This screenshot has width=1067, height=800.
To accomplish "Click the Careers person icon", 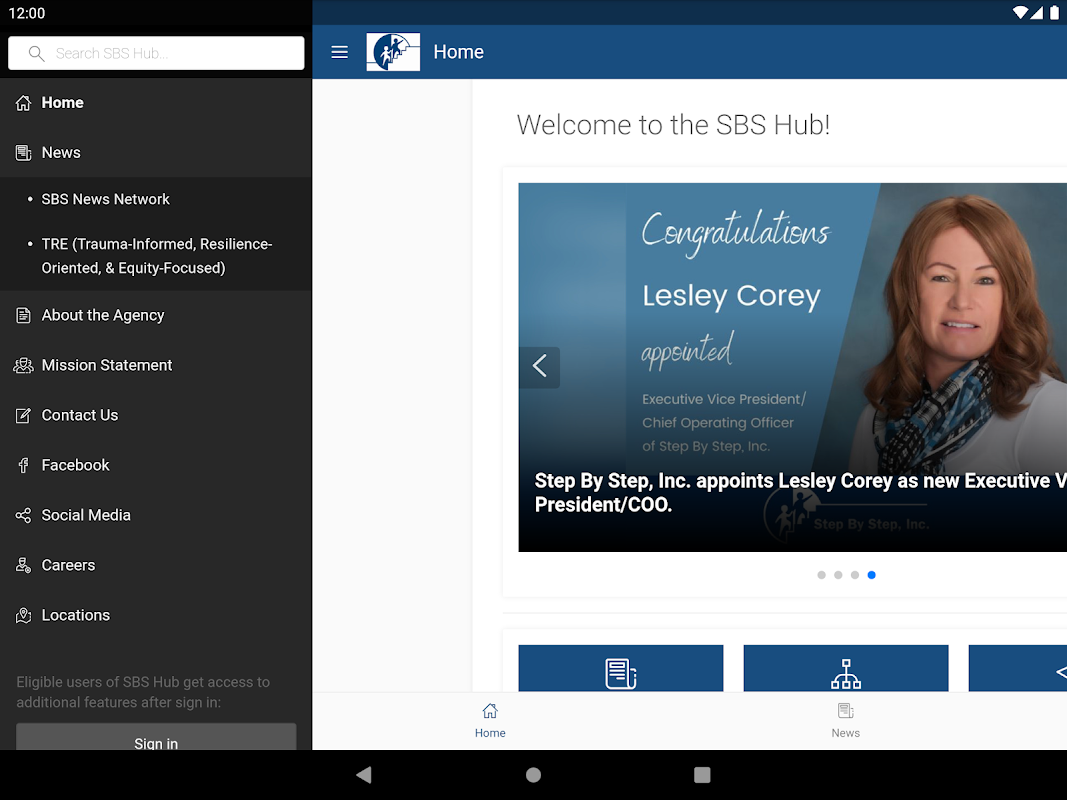I will (23, 565).
